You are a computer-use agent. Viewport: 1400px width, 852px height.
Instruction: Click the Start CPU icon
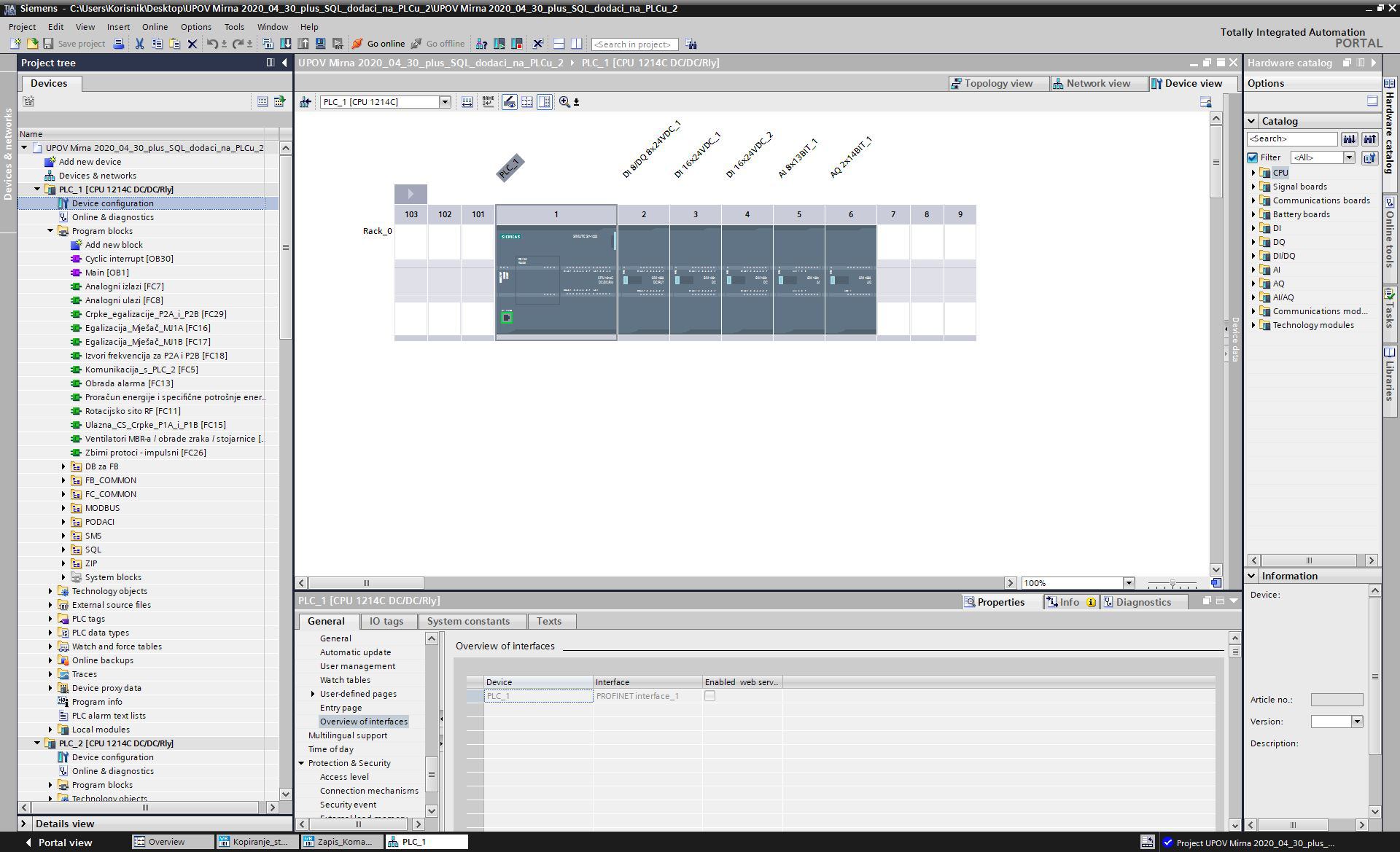[x=499, y=44]
